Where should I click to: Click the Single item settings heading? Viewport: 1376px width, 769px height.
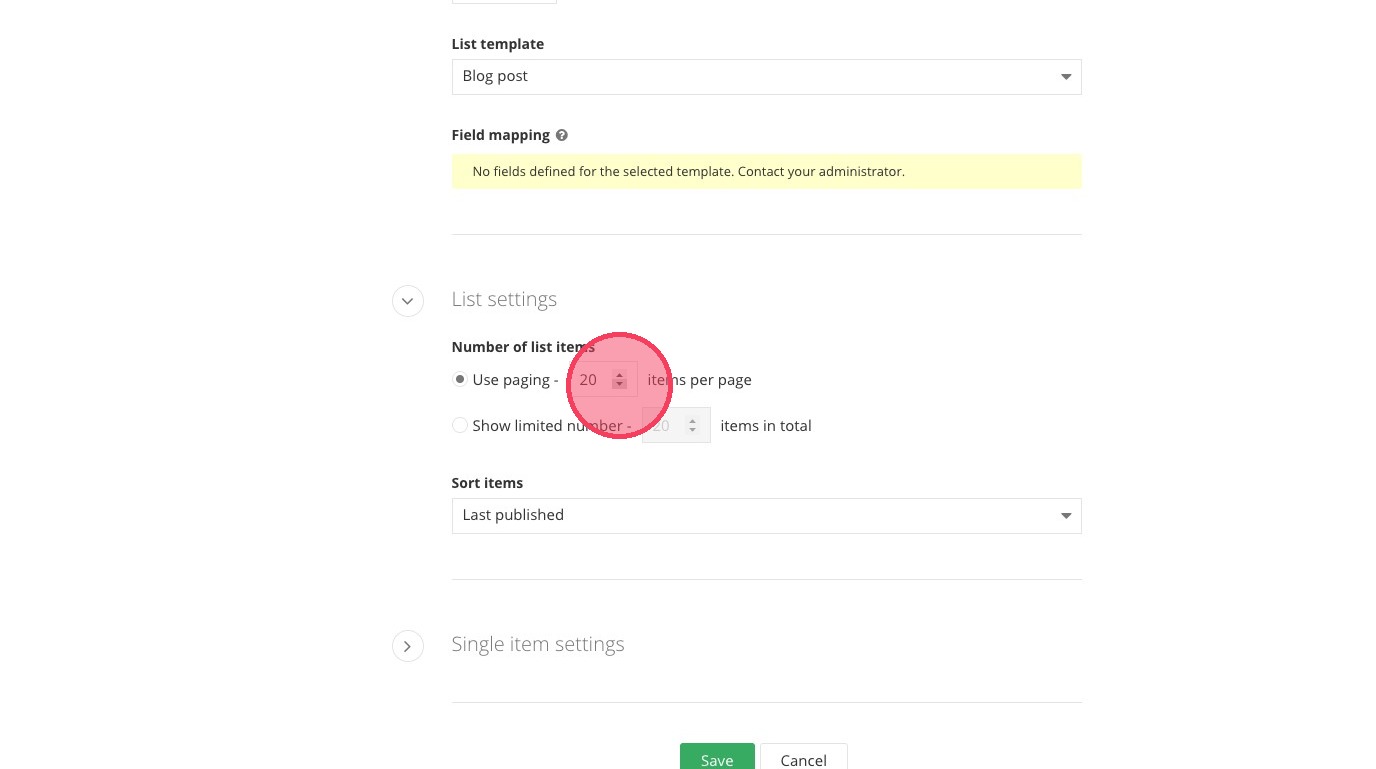coord(538,644)
